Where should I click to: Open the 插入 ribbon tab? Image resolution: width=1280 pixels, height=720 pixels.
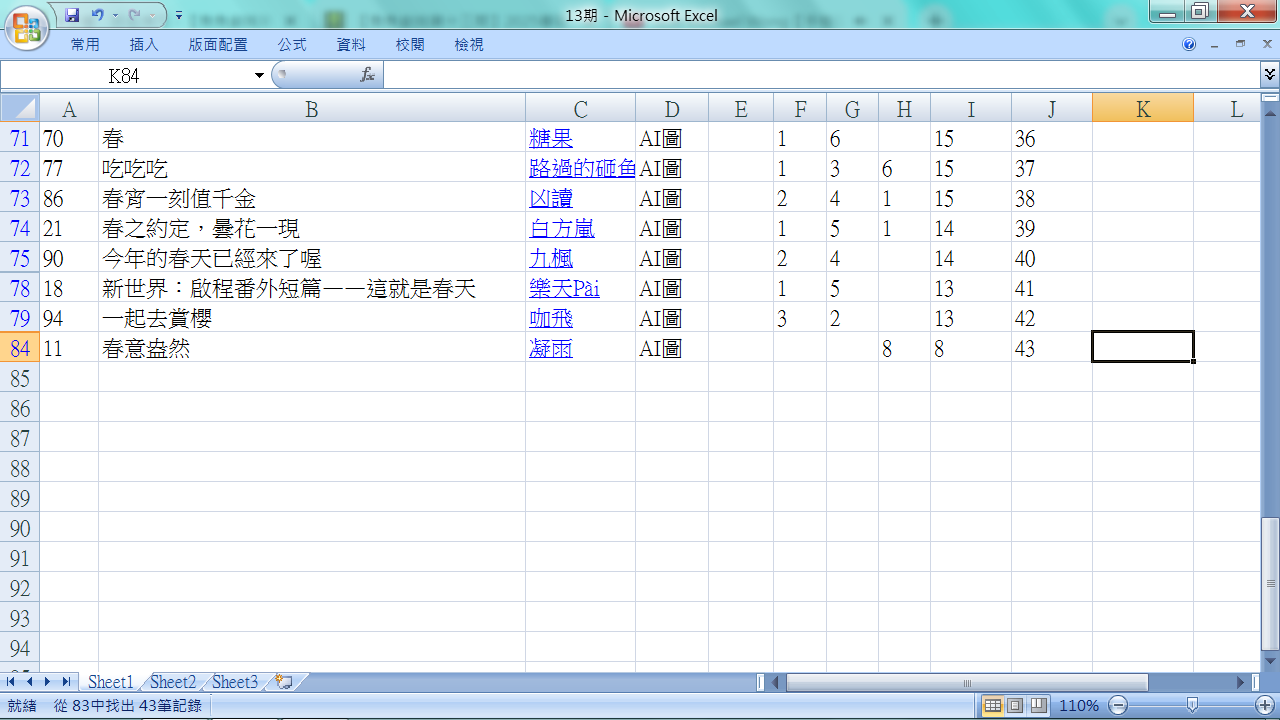click(144, 45)
